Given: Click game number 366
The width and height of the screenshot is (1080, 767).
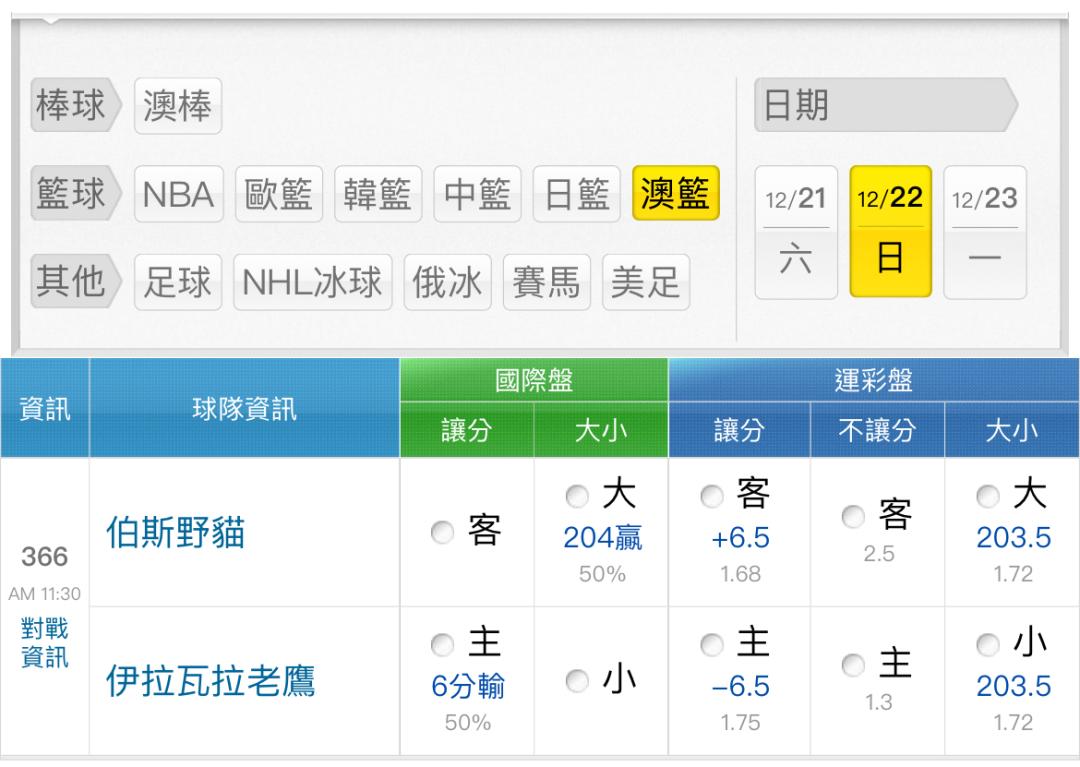Looking at the screenshot, I should click(x=45, y=556).
